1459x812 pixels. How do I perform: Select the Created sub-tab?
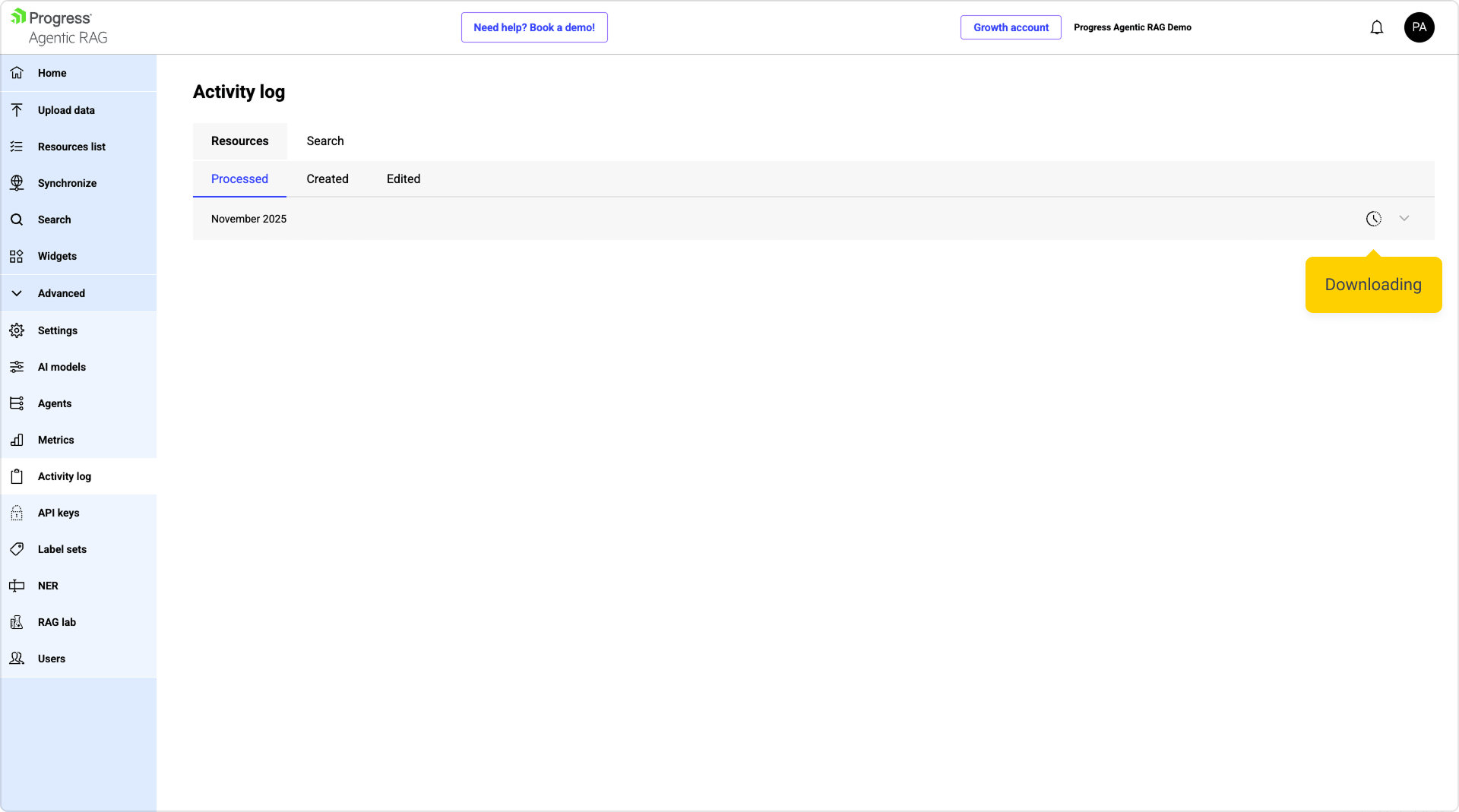pos(328,179)
